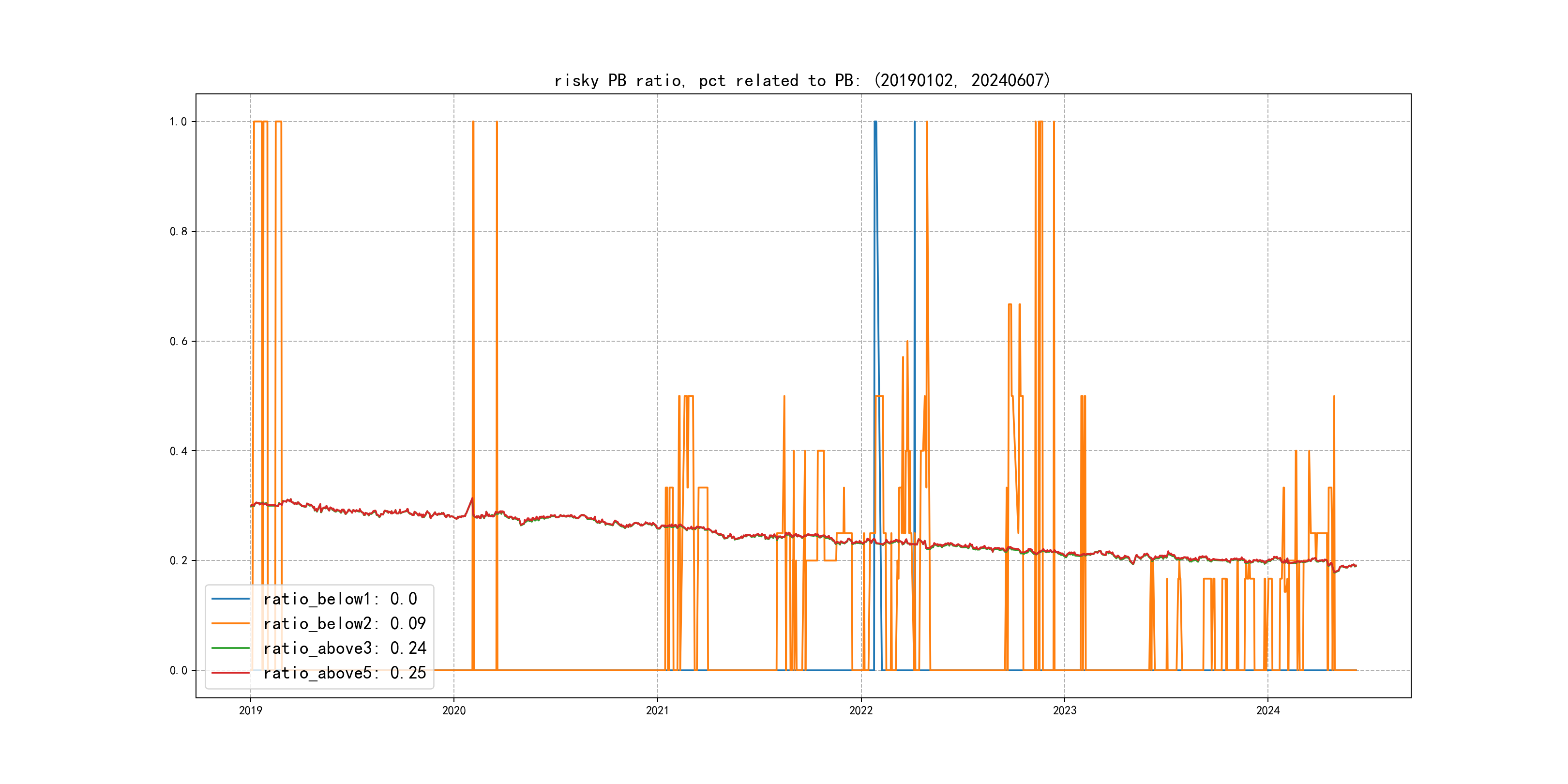Click the 2024 x-axis tick label

click(1268, 710)
